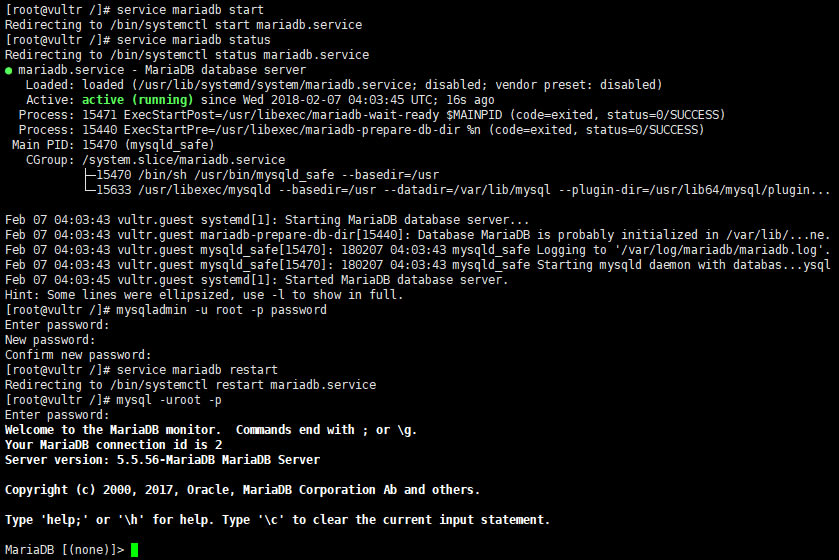Click the 'Copyright (c) 2000, 2017' line

click(x=242, y=490)
